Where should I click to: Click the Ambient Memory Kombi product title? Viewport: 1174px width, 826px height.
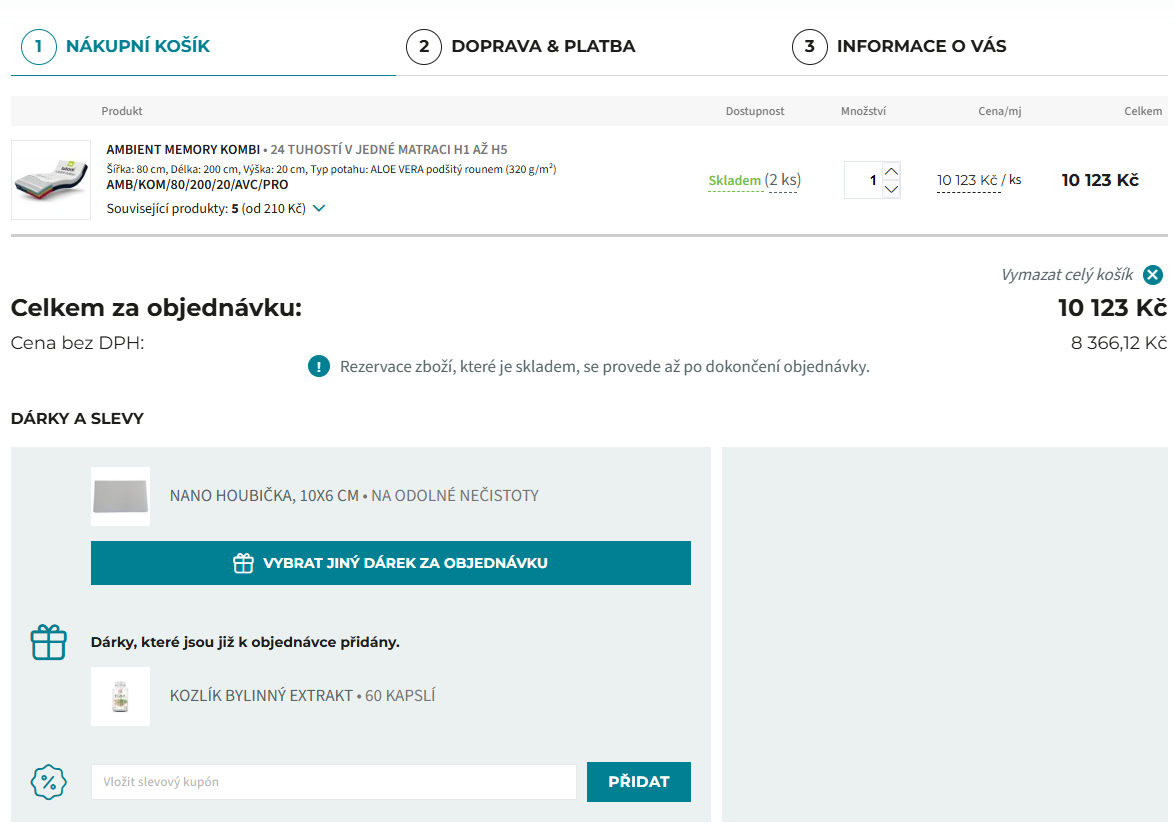183,150
